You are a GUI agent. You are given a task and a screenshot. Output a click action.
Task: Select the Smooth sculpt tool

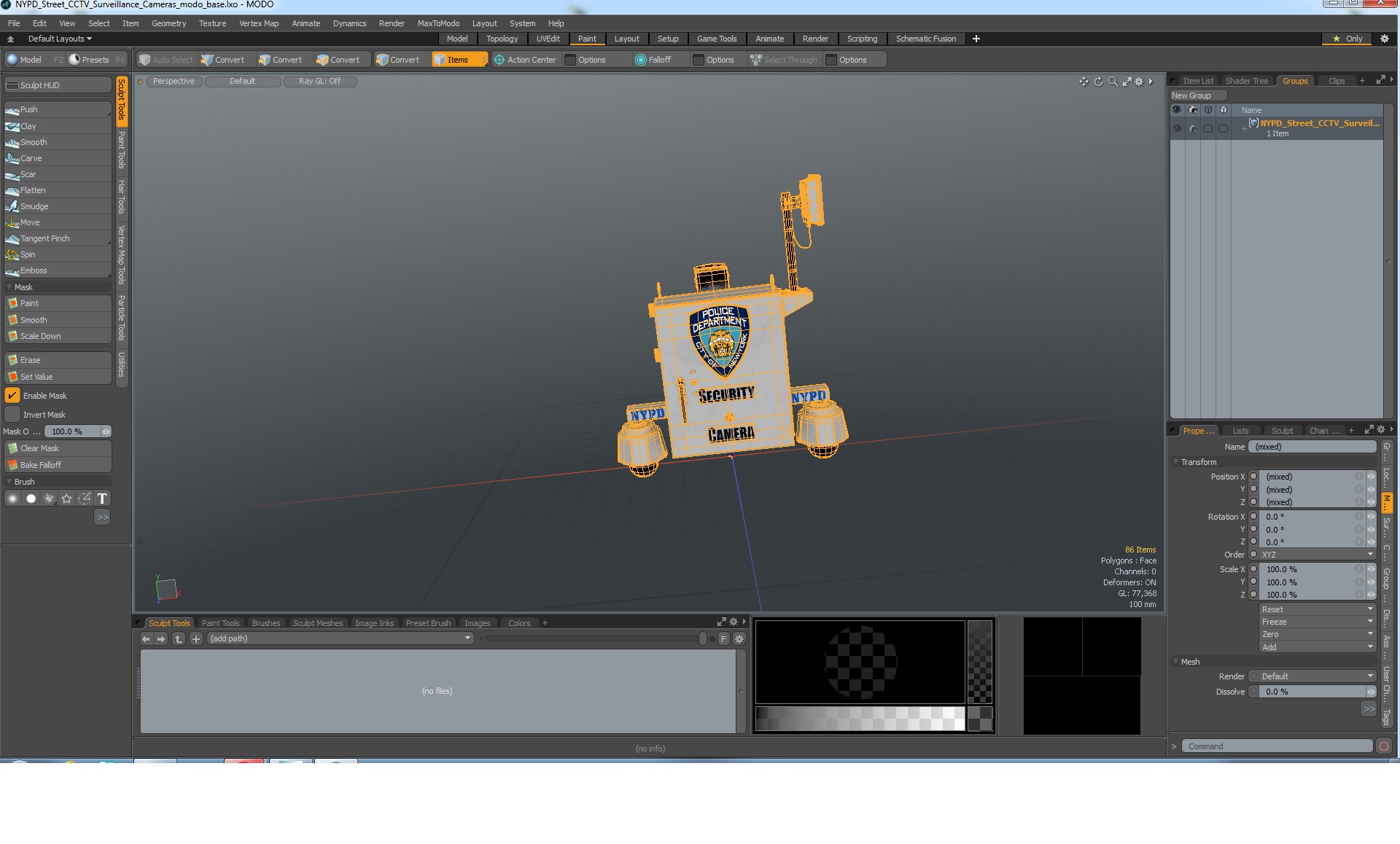point(58,142)
